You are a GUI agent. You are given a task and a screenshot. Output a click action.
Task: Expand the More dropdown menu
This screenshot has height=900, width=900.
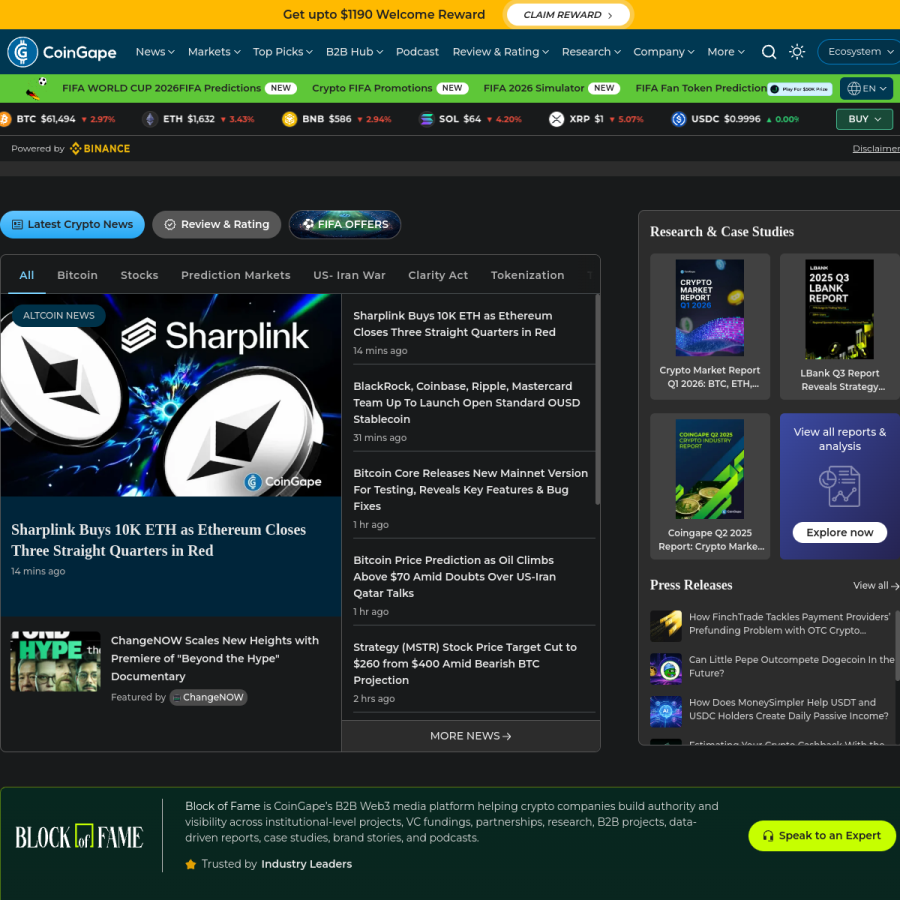(726, 52)
